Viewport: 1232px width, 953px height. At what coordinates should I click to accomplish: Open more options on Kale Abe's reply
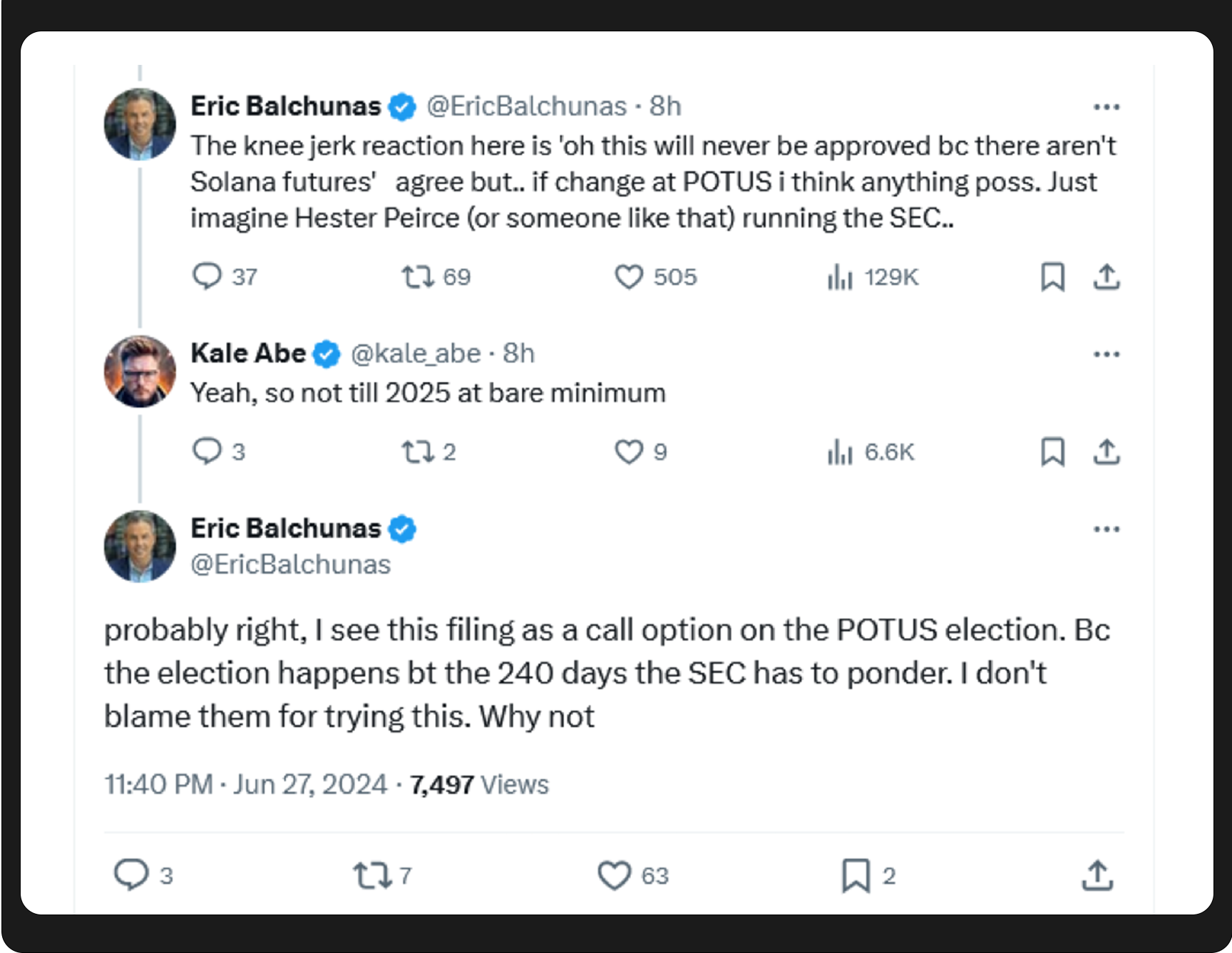point(1107,354)
